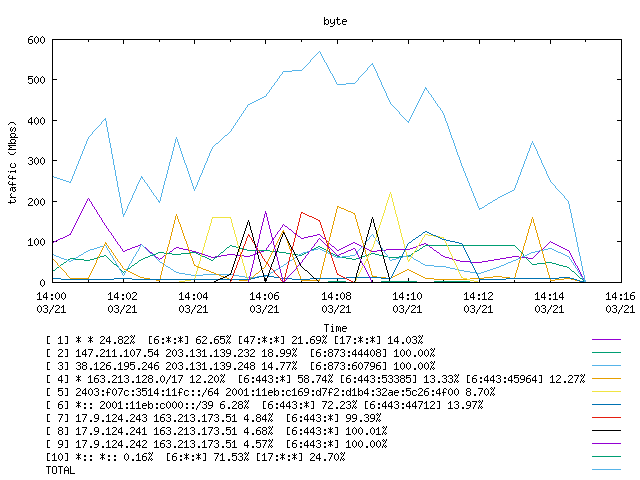640x480 pixels.
Task: Select the y-axis tick value 400
Action: click(36, 121)
